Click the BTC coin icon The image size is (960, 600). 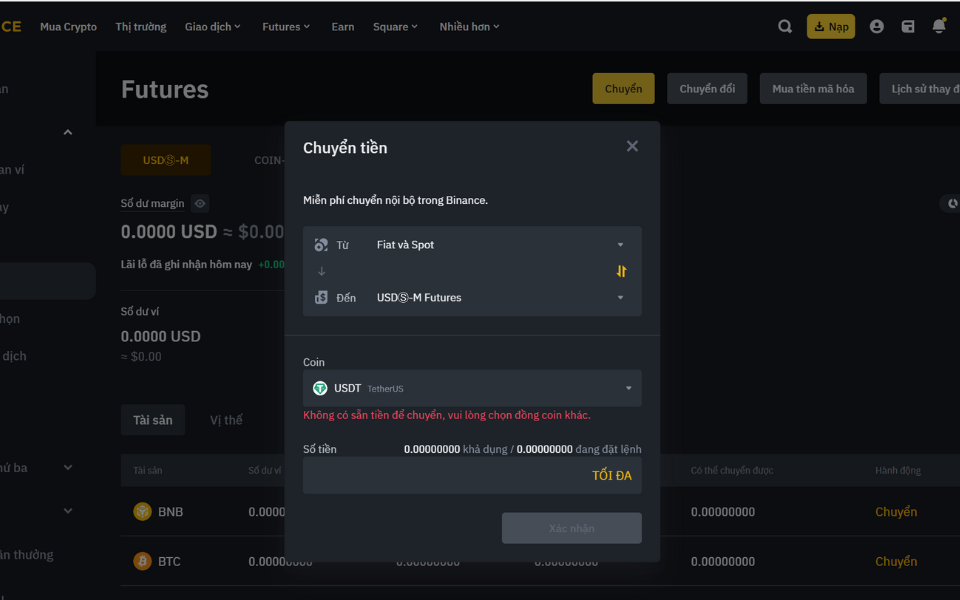tap(142, 561)
